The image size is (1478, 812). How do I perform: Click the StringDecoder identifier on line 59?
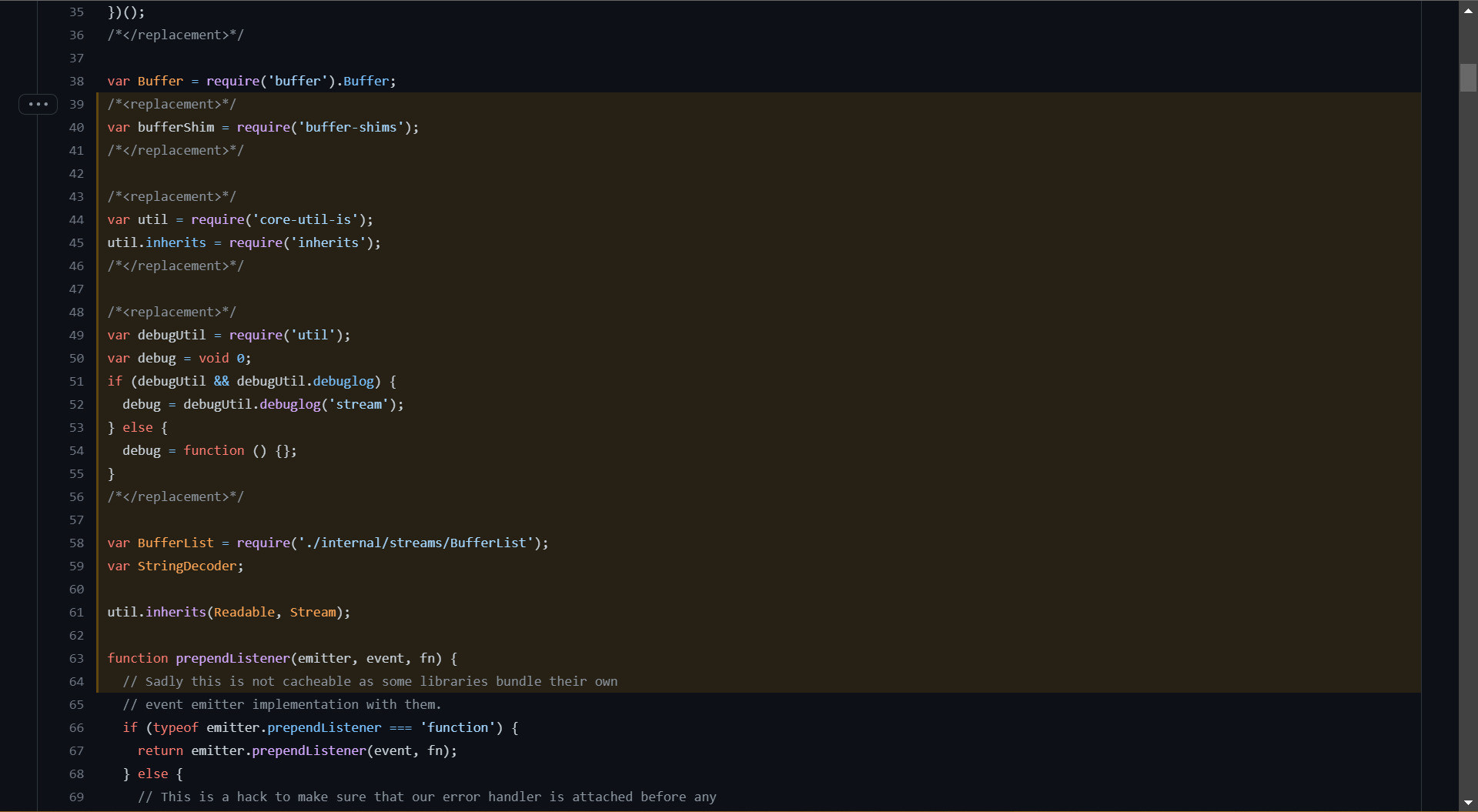click(x=187, y=566)
